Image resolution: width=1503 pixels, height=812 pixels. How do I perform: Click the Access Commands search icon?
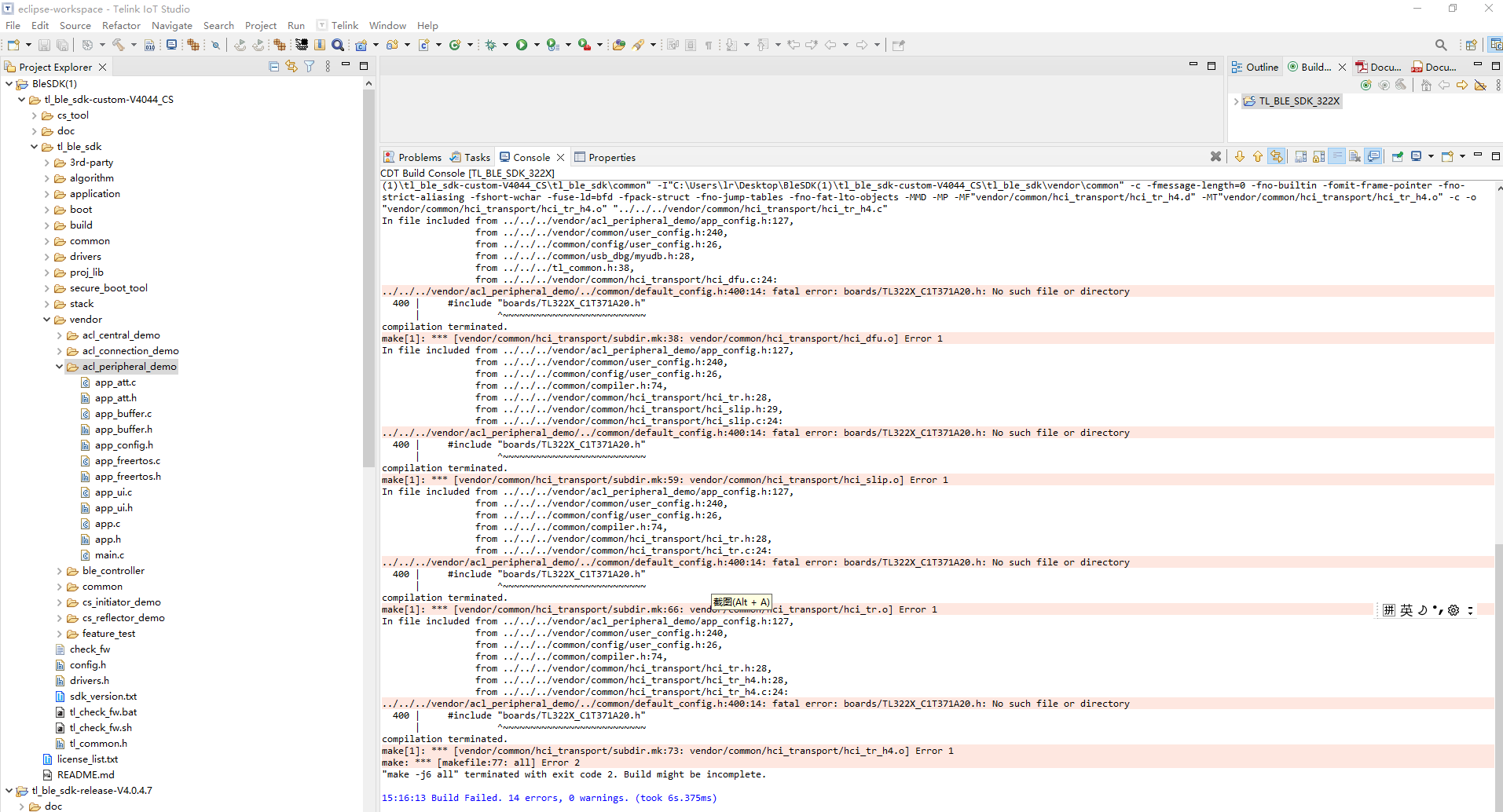(1441, 45)
